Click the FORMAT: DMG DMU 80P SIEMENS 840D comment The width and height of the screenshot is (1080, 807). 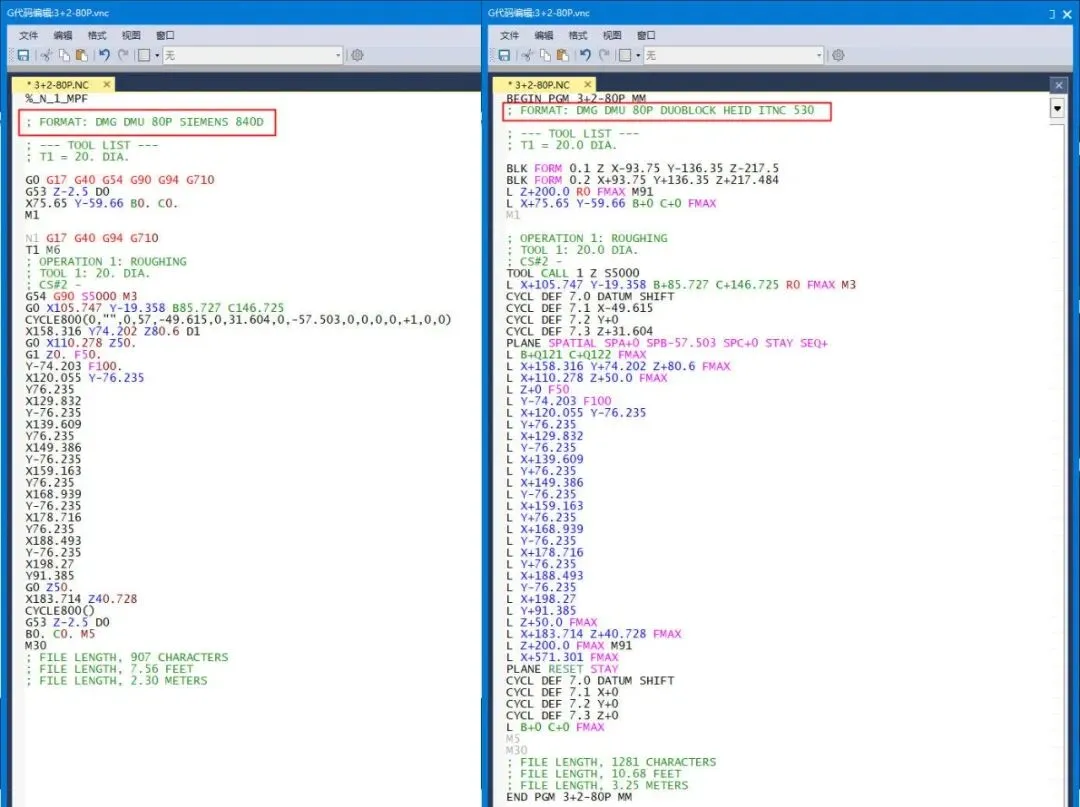[145, 122]
